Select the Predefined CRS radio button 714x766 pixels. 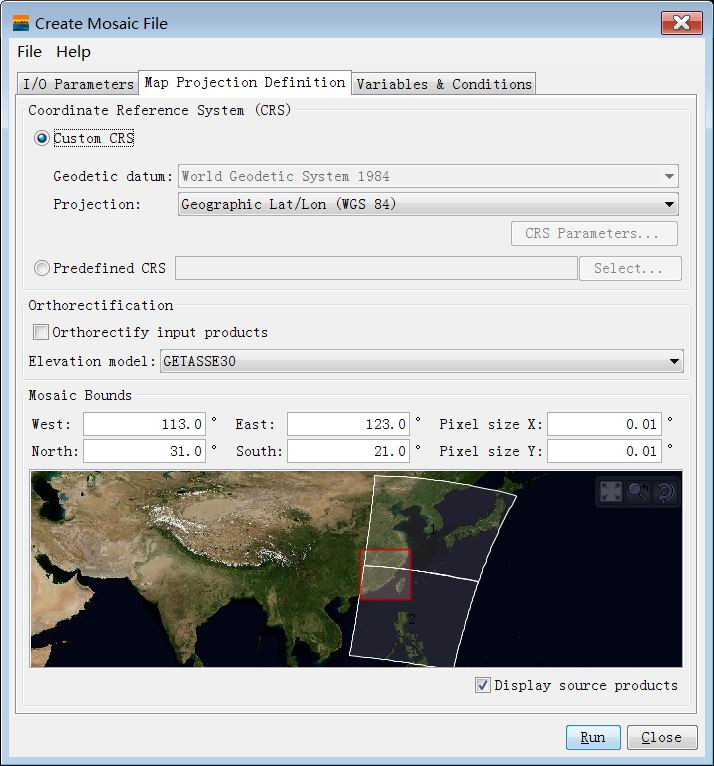coord(42,268)
